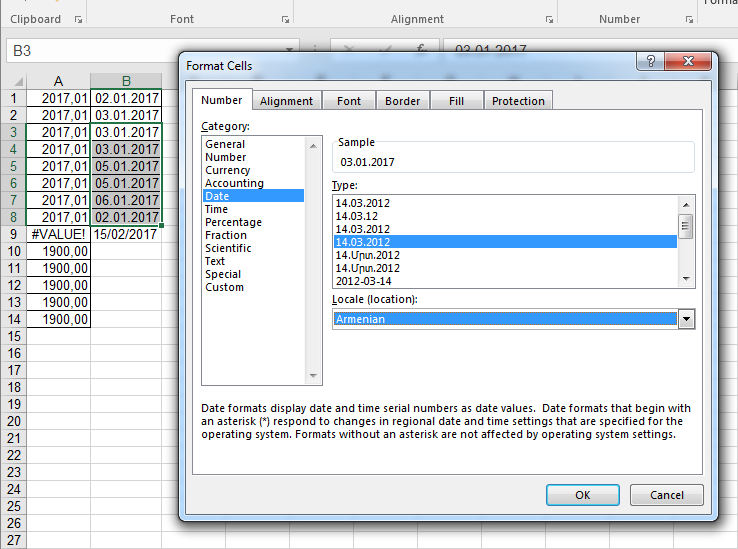Click the Select All corner triangle

pos(18,82)
